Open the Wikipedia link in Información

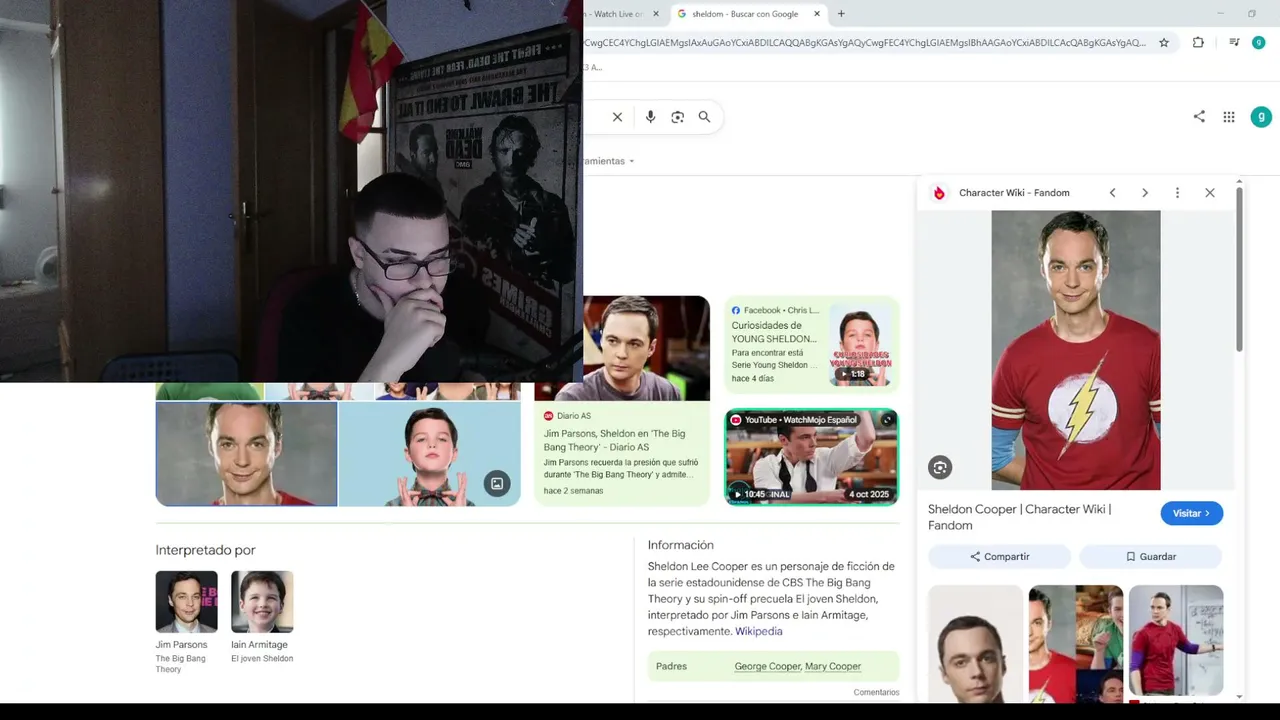pyautogui.click(x=759, y=632)
